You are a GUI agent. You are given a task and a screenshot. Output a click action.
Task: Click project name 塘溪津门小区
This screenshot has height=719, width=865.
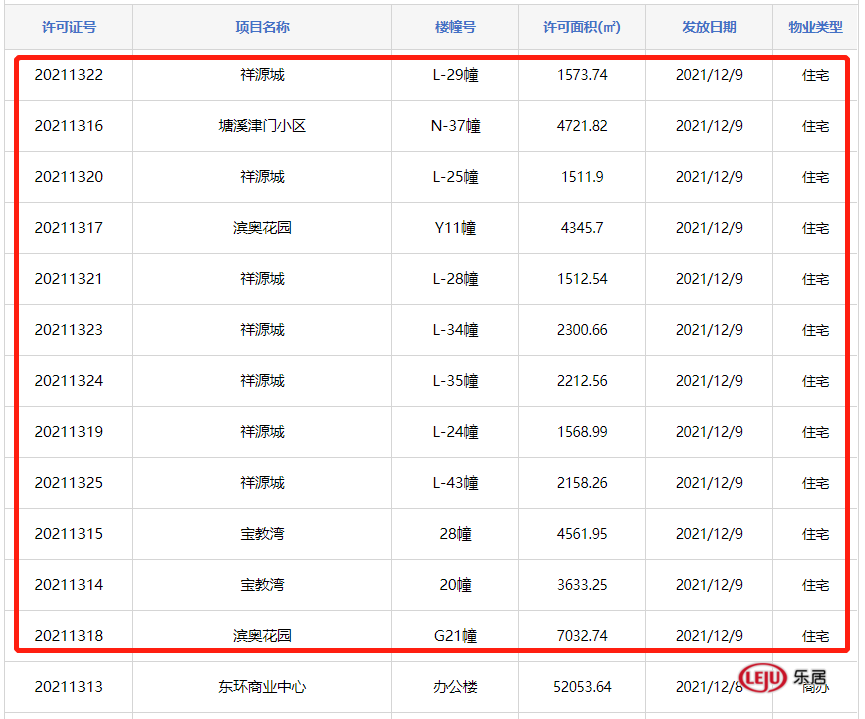[x=262, y=126]
